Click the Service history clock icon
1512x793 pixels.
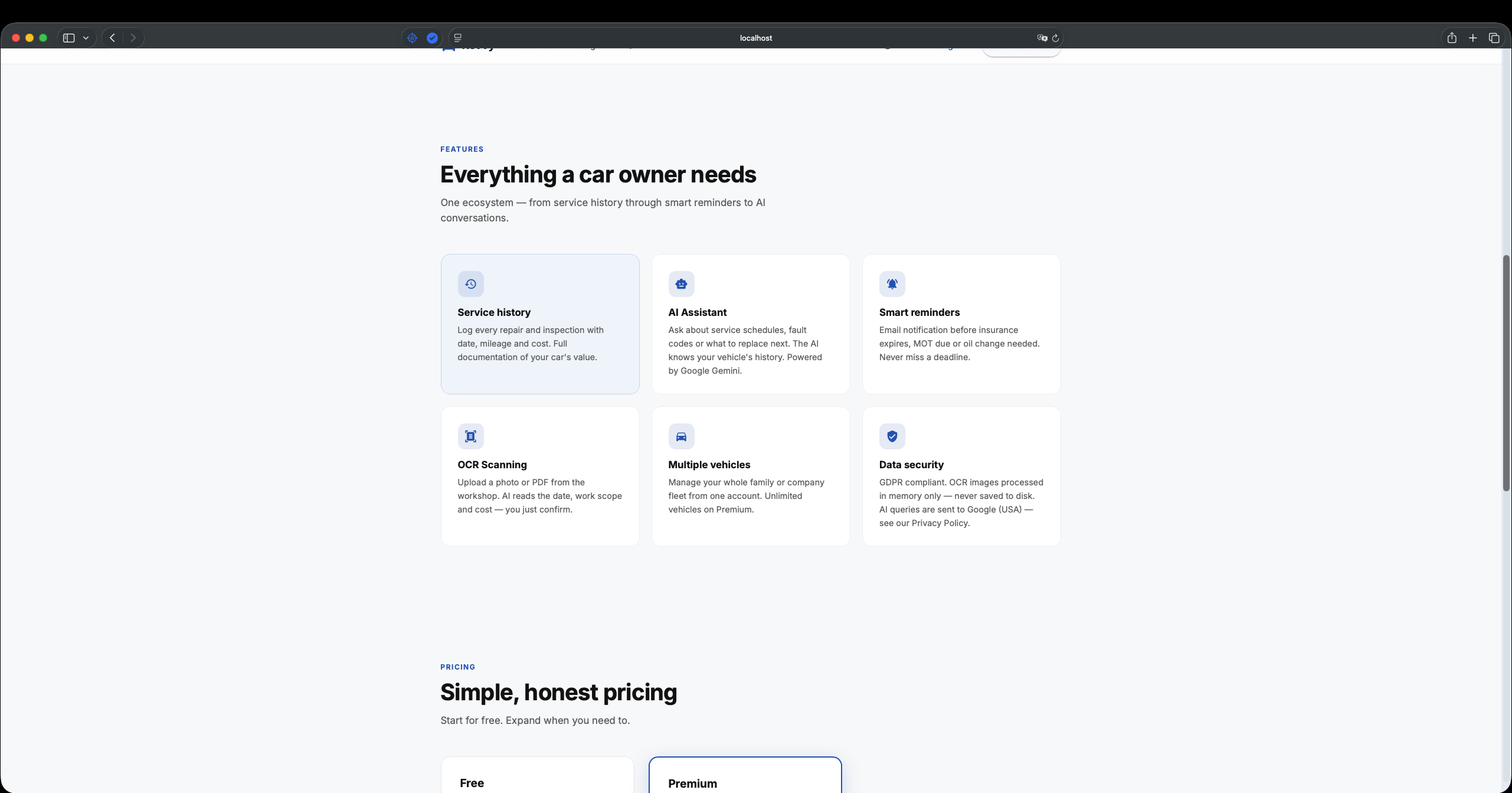pyautogui.click(x=470, y=284)
